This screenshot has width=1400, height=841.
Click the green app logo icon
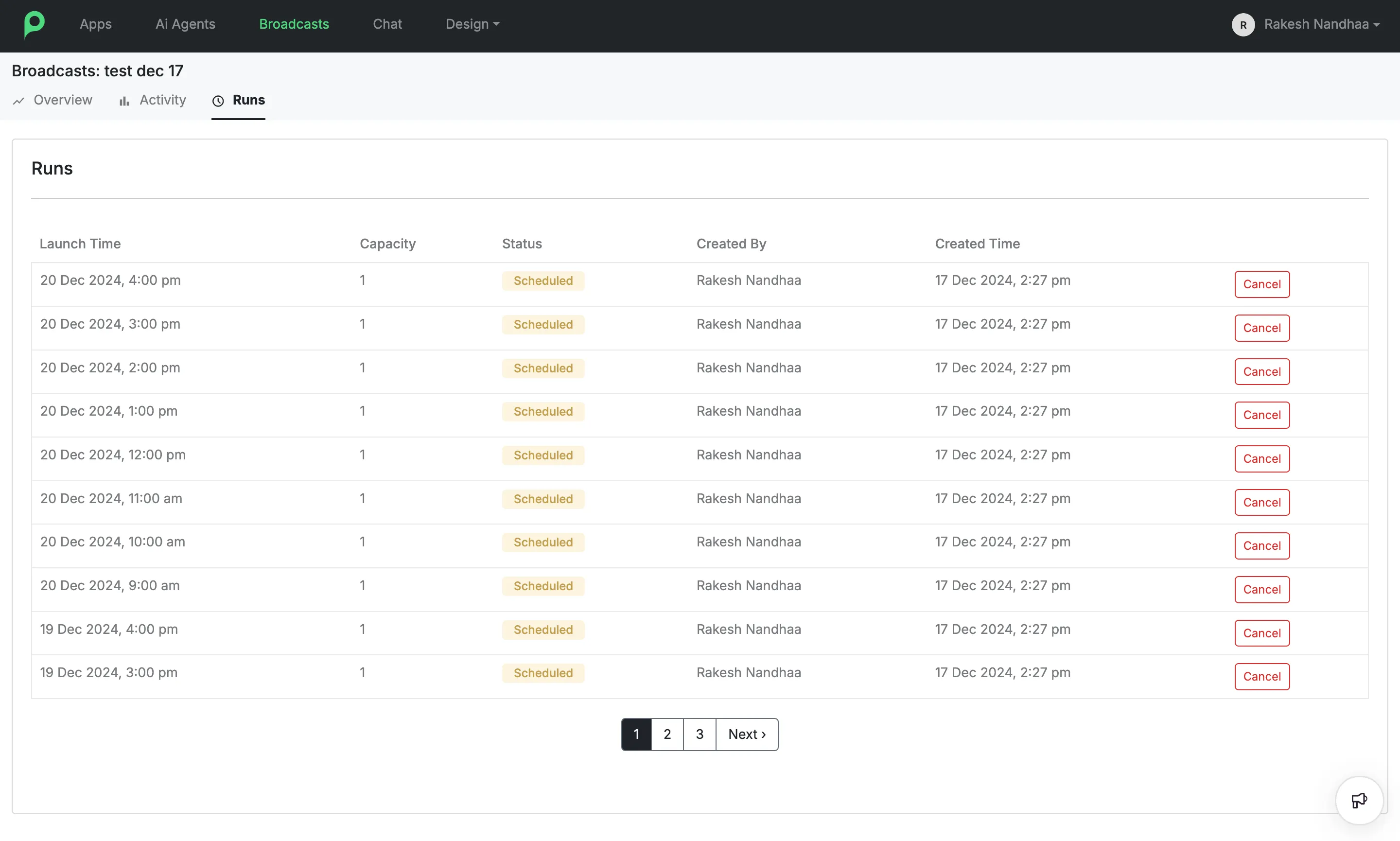tap(34, 24)
